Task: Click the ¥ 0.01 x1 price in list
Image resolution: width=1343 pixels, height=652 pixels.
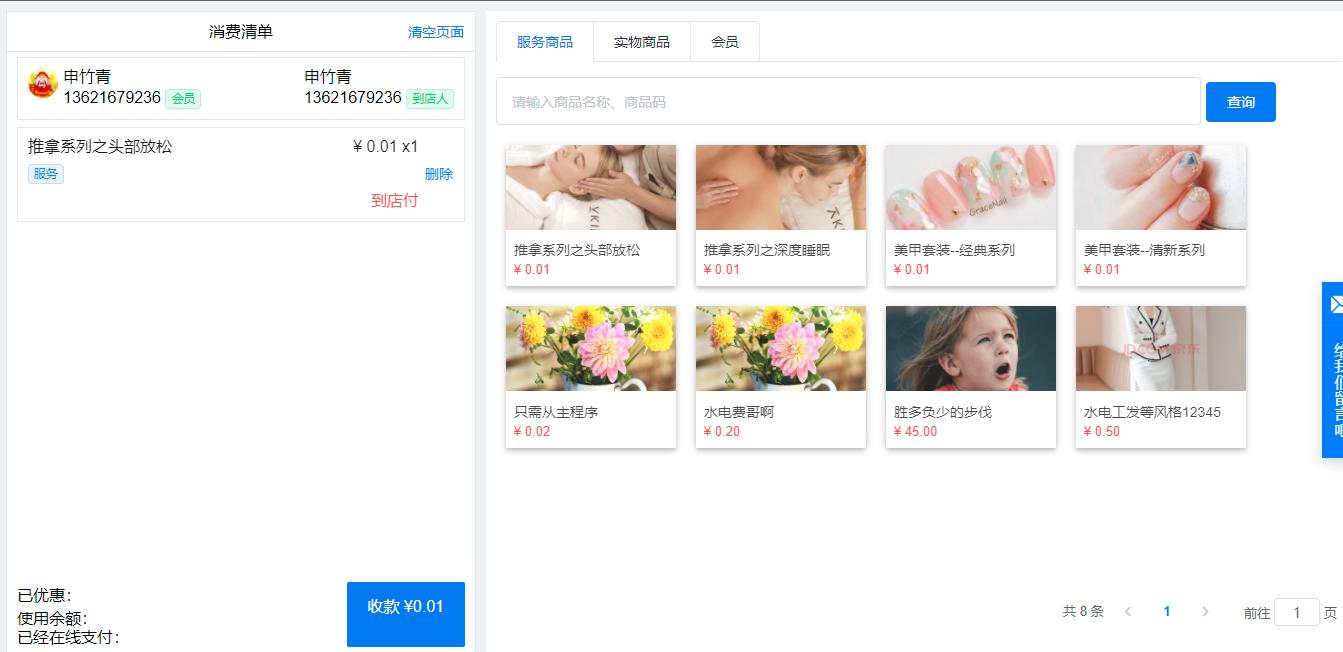Action: (386, 147)
